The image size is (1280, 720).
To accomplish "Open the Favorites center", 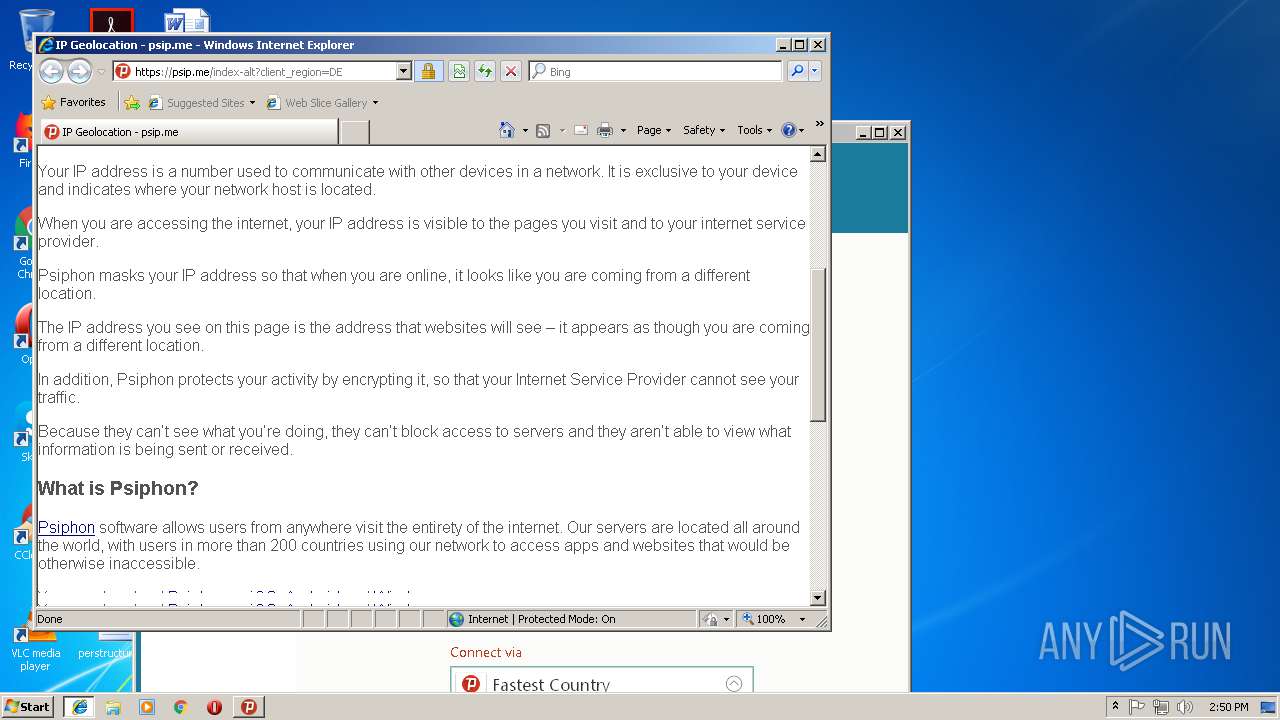I will 73,102.
